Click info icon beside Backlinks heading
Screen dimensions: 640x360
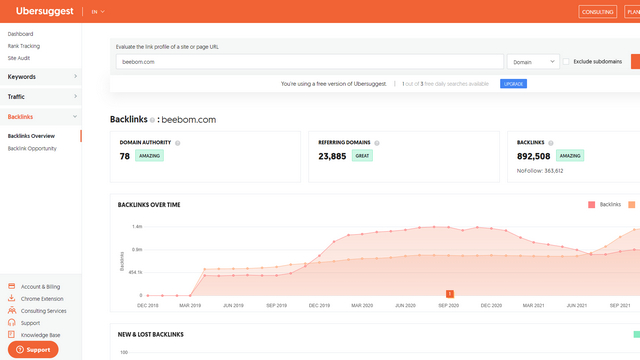pos(152,120)
